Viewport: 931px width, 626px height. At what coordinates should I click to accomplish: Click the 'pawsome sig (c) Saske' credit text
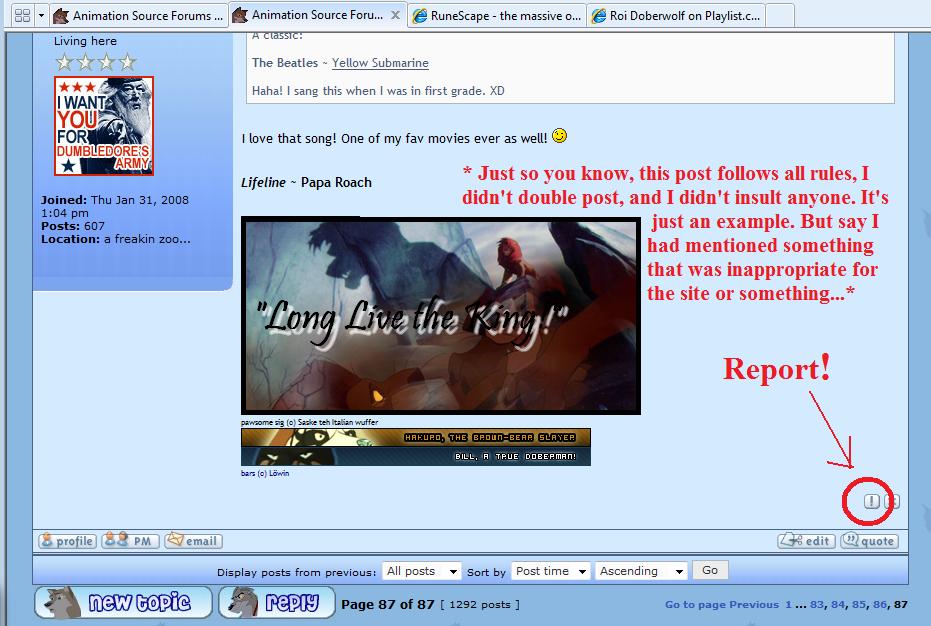[309, 422]
